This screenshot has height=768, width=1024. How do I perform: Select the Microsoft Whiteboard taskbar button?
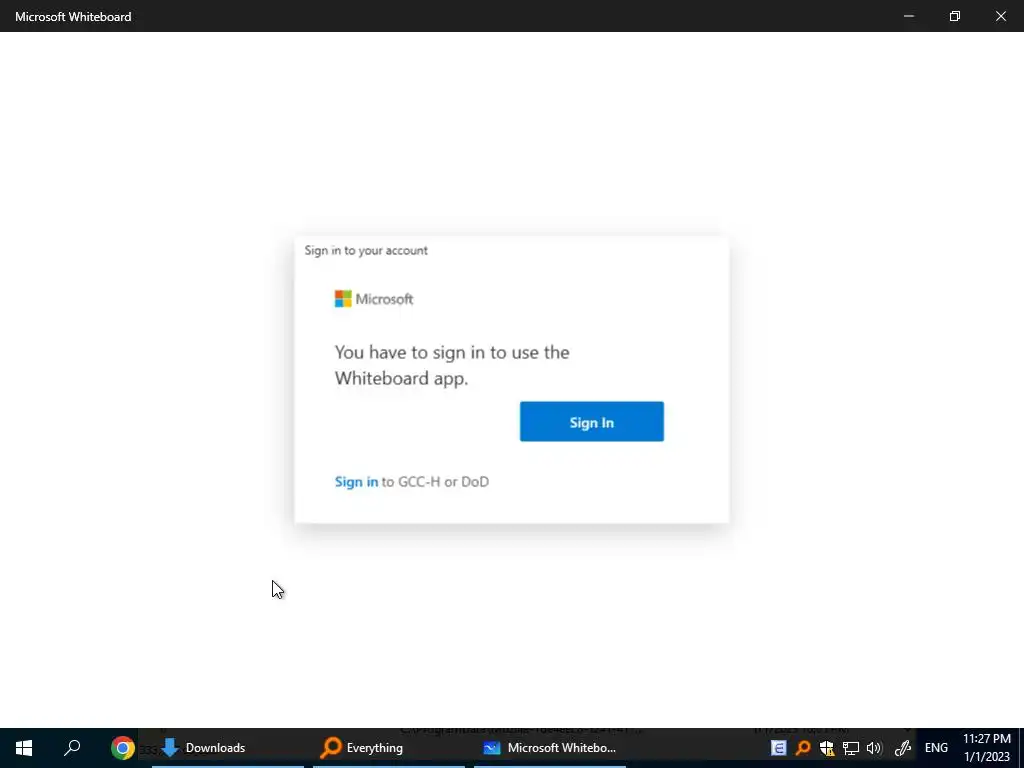550,748
